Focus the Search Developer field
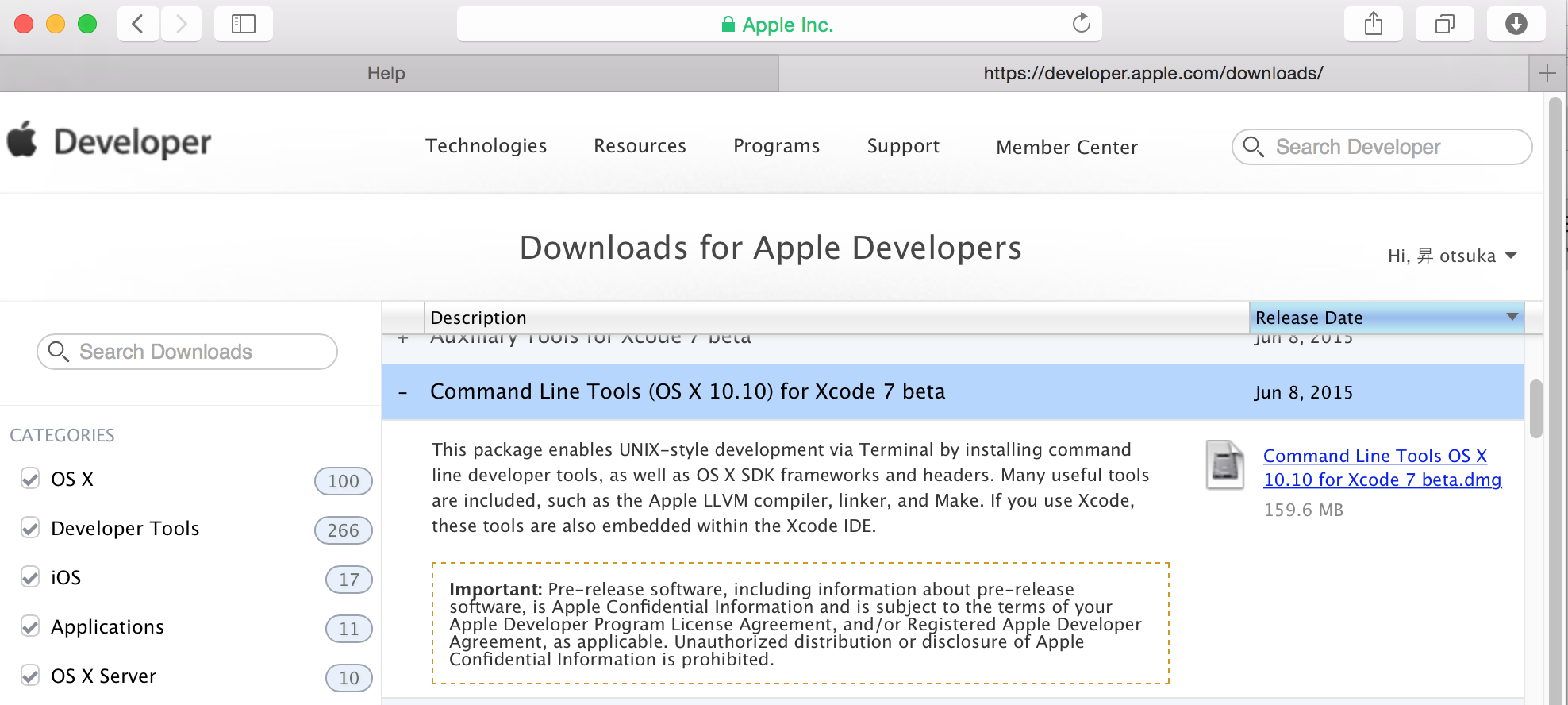This screenshot has height=705, width=1568. (1382, 147)
